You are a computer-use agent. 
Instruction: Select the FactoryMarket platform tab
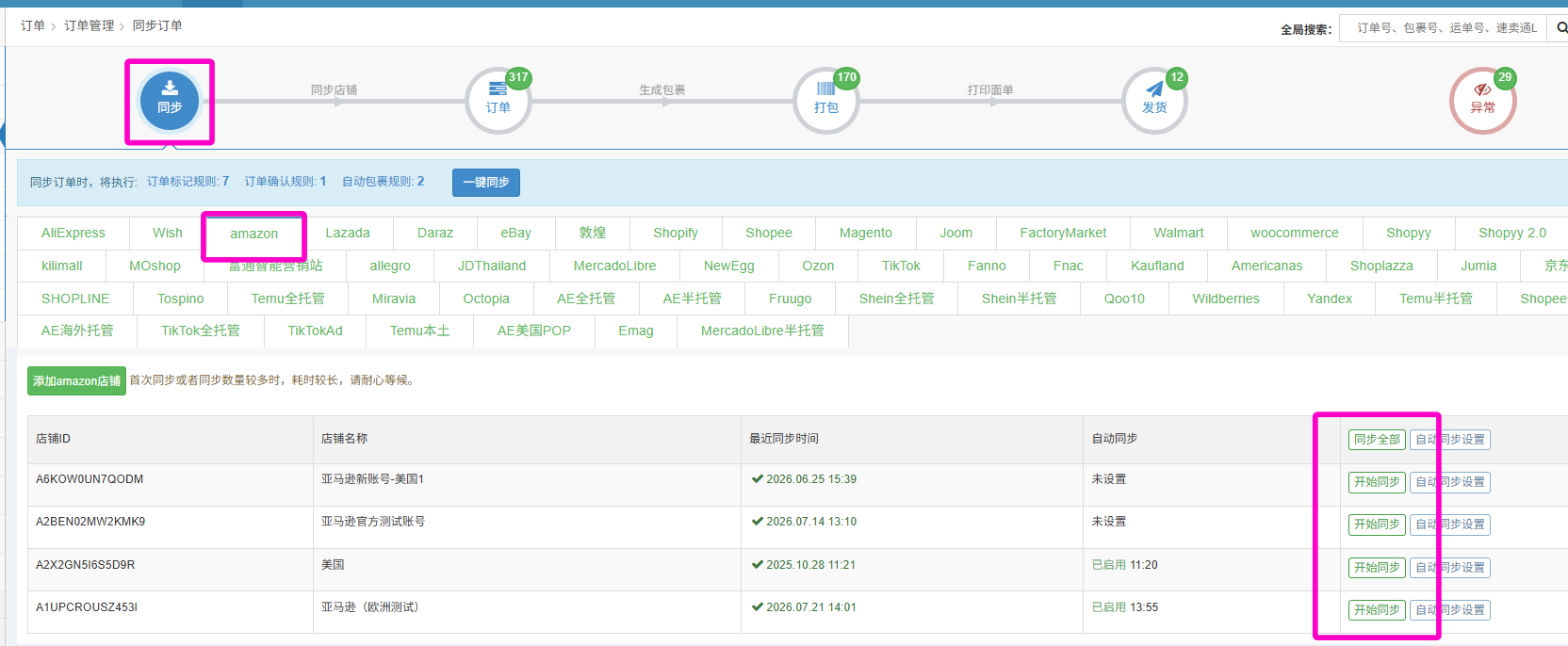click(x=1063, y=233)
